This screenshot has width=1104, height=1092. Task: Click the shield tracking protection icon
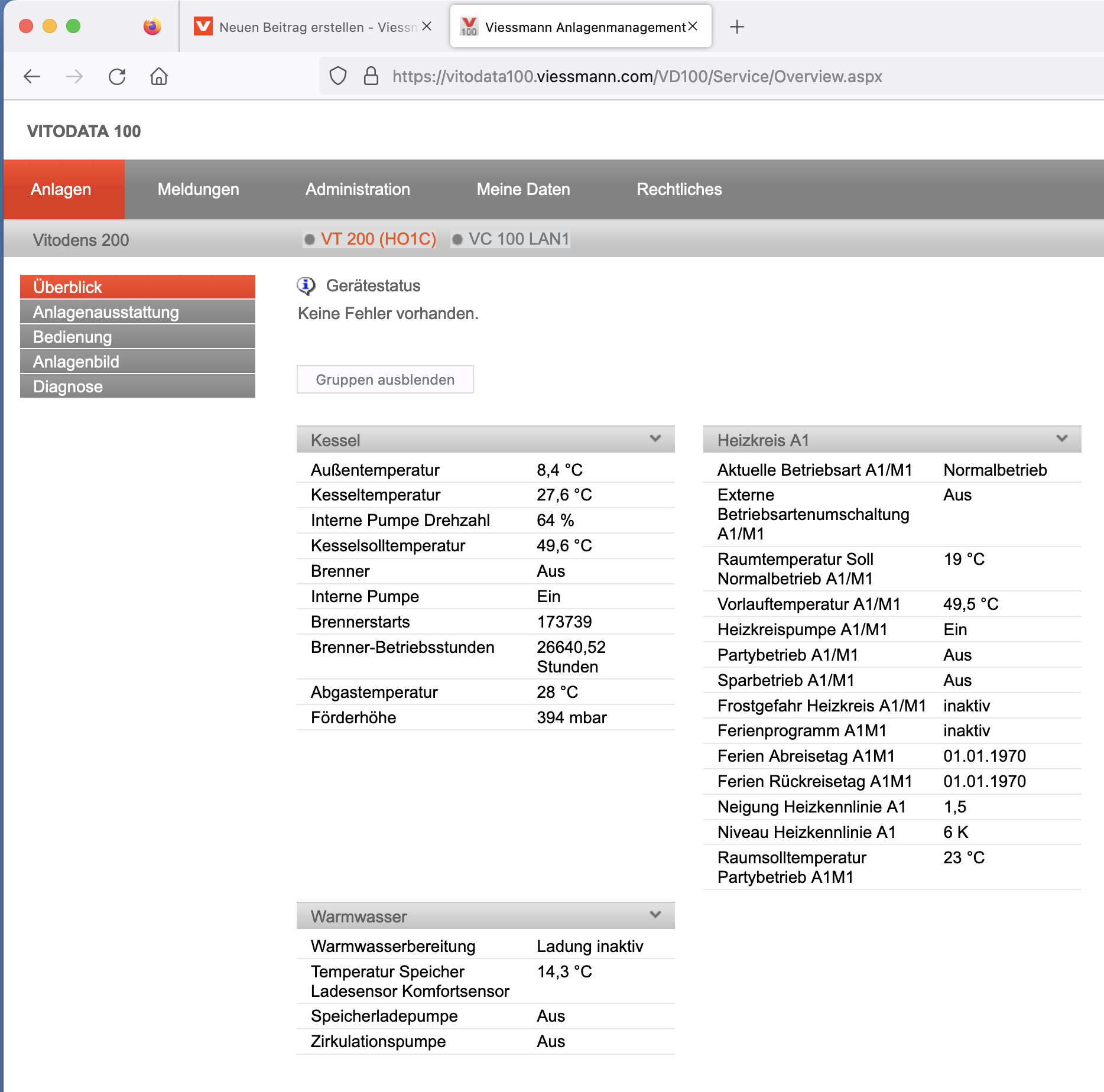pos(338,76)
